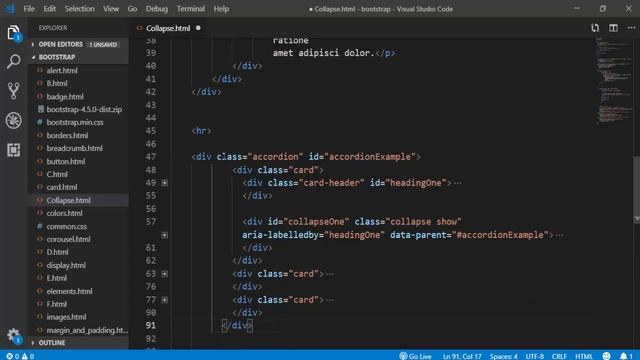Open common.css in the explorer
The image size is (640, 360).
point(78,226)
